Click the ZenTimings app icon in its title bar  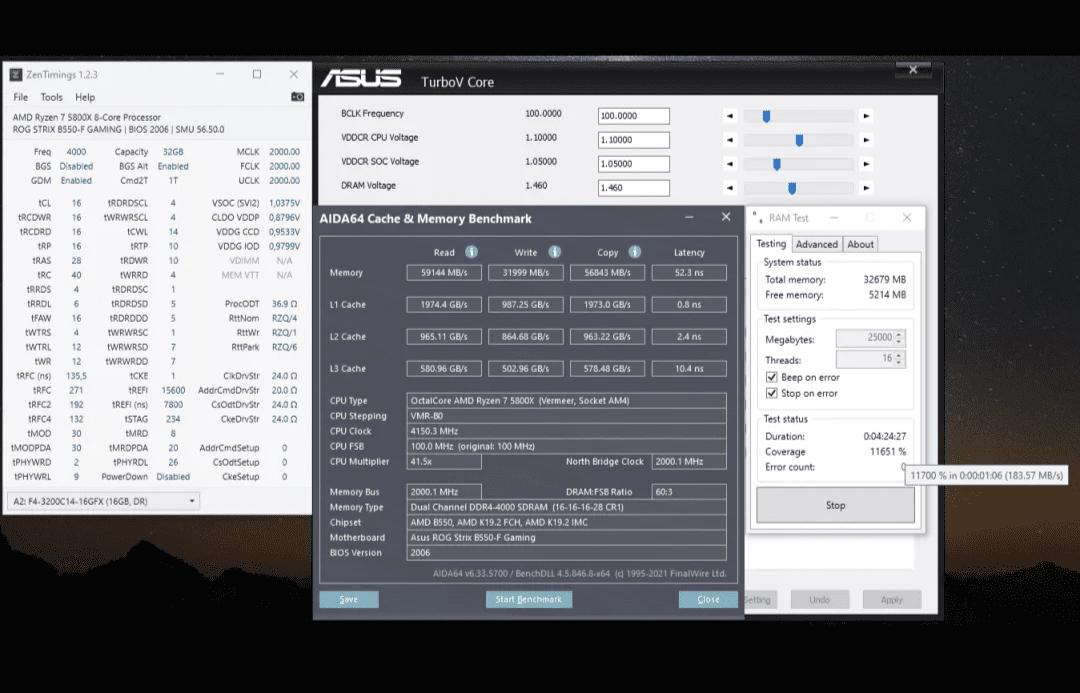[x=15, y=74]
